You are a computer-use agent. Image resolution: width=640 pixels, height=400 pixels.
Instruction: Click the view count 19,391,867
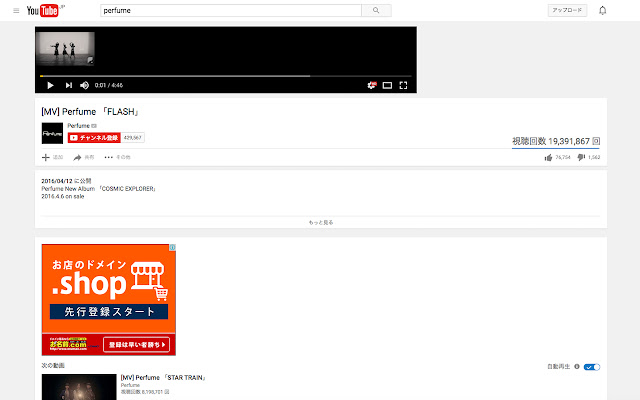569,141
